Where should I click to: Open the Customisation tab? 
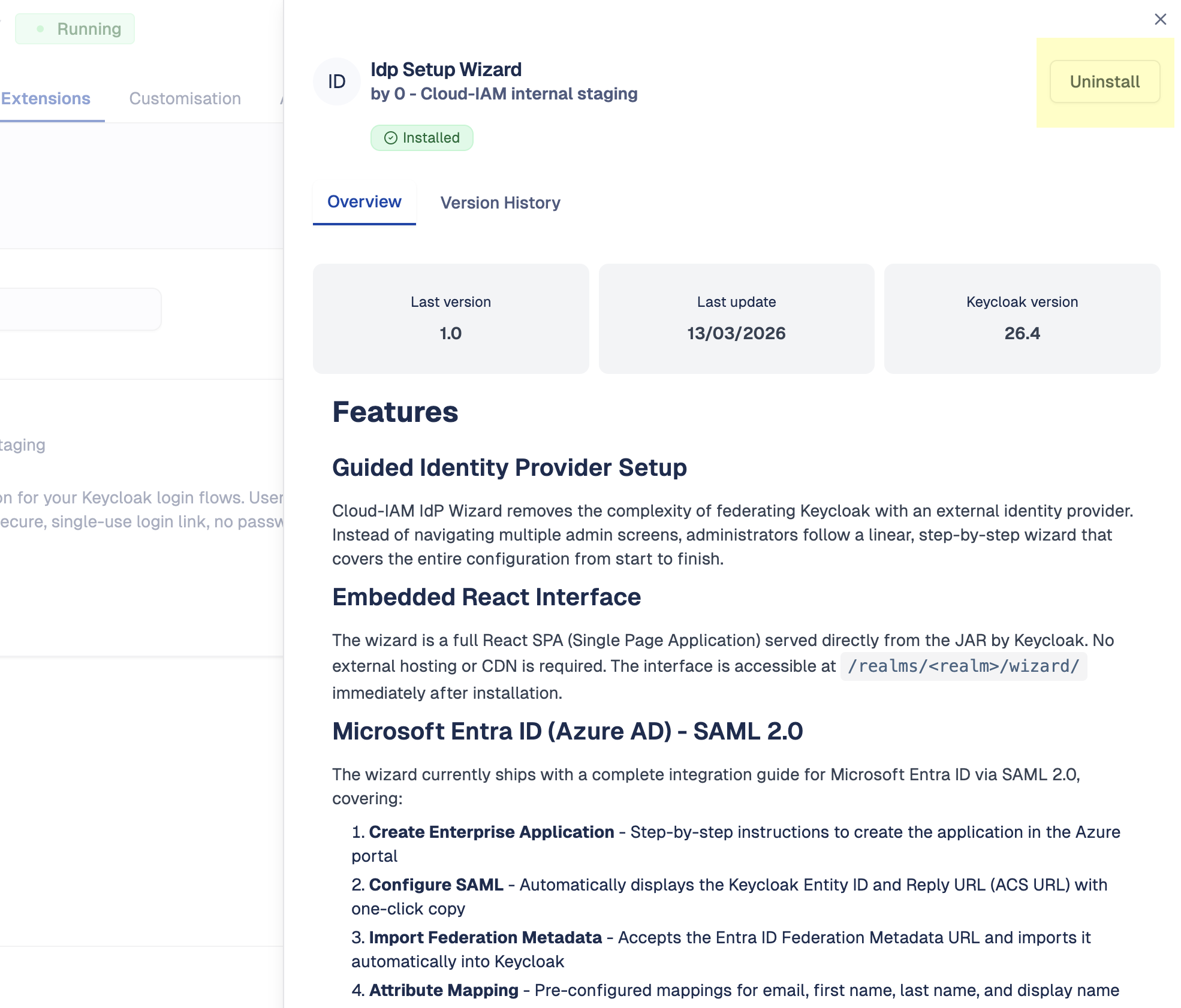[x=185, y=98]
